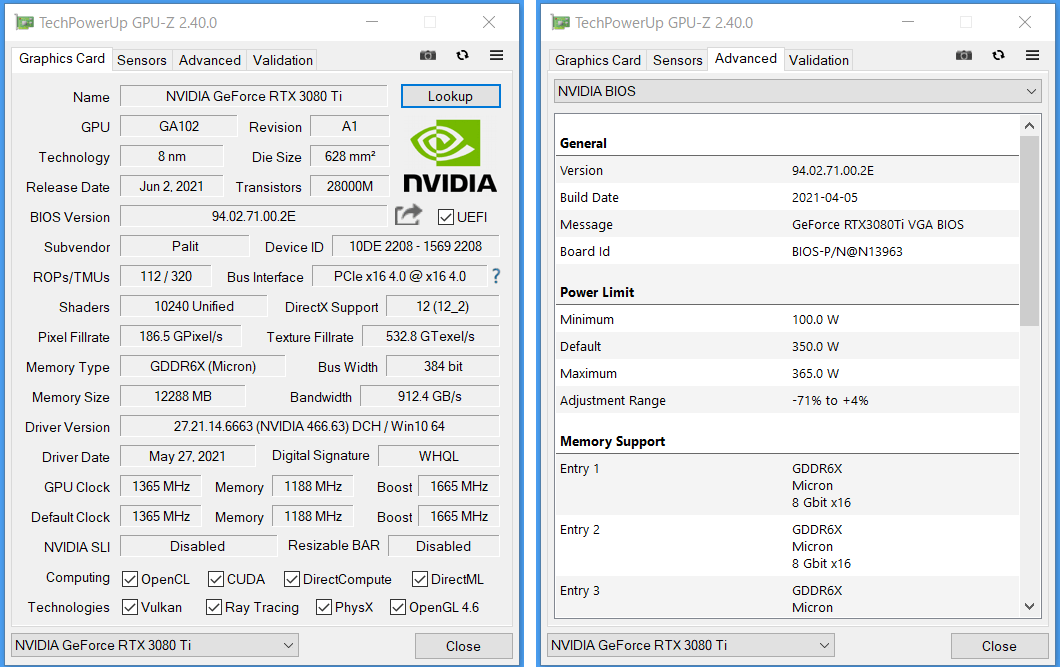Toggle the DirectCompute checkbox

point(292,579)
